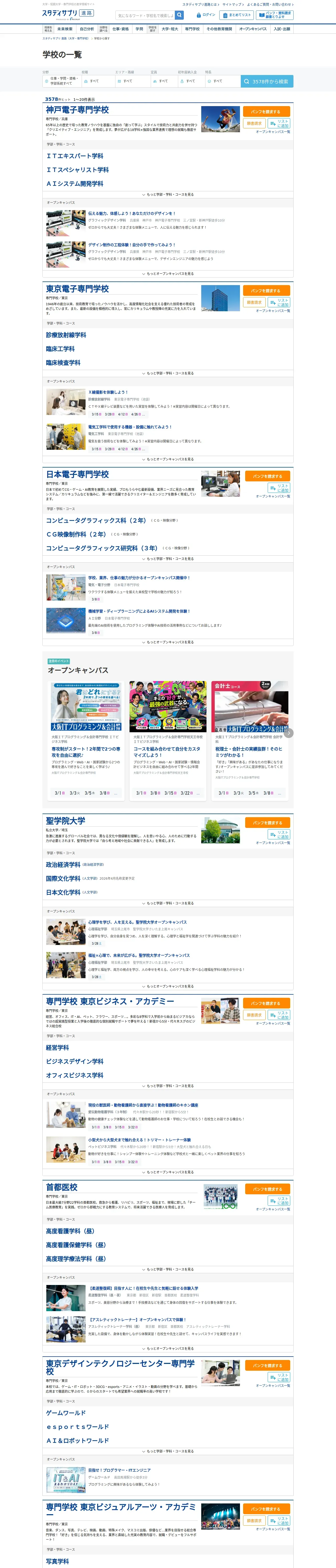Click the スタディサプリ進路 logo
336x1568 pixels.
pos(68,14)
